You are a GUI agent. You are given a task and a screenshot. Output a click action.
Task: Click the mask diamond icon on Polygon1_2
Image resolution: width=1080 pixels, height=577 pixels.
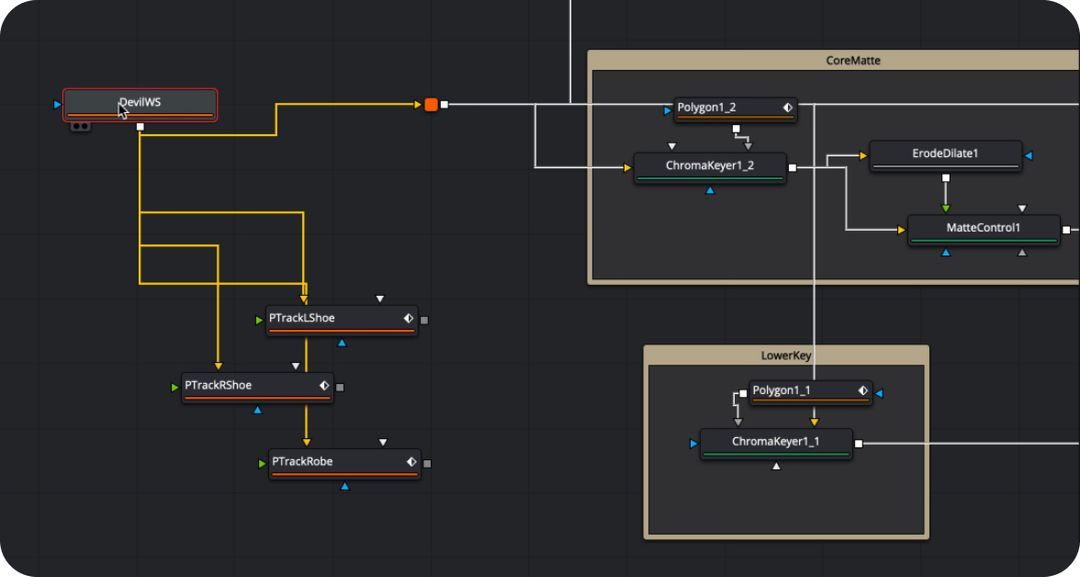[788, 108]
